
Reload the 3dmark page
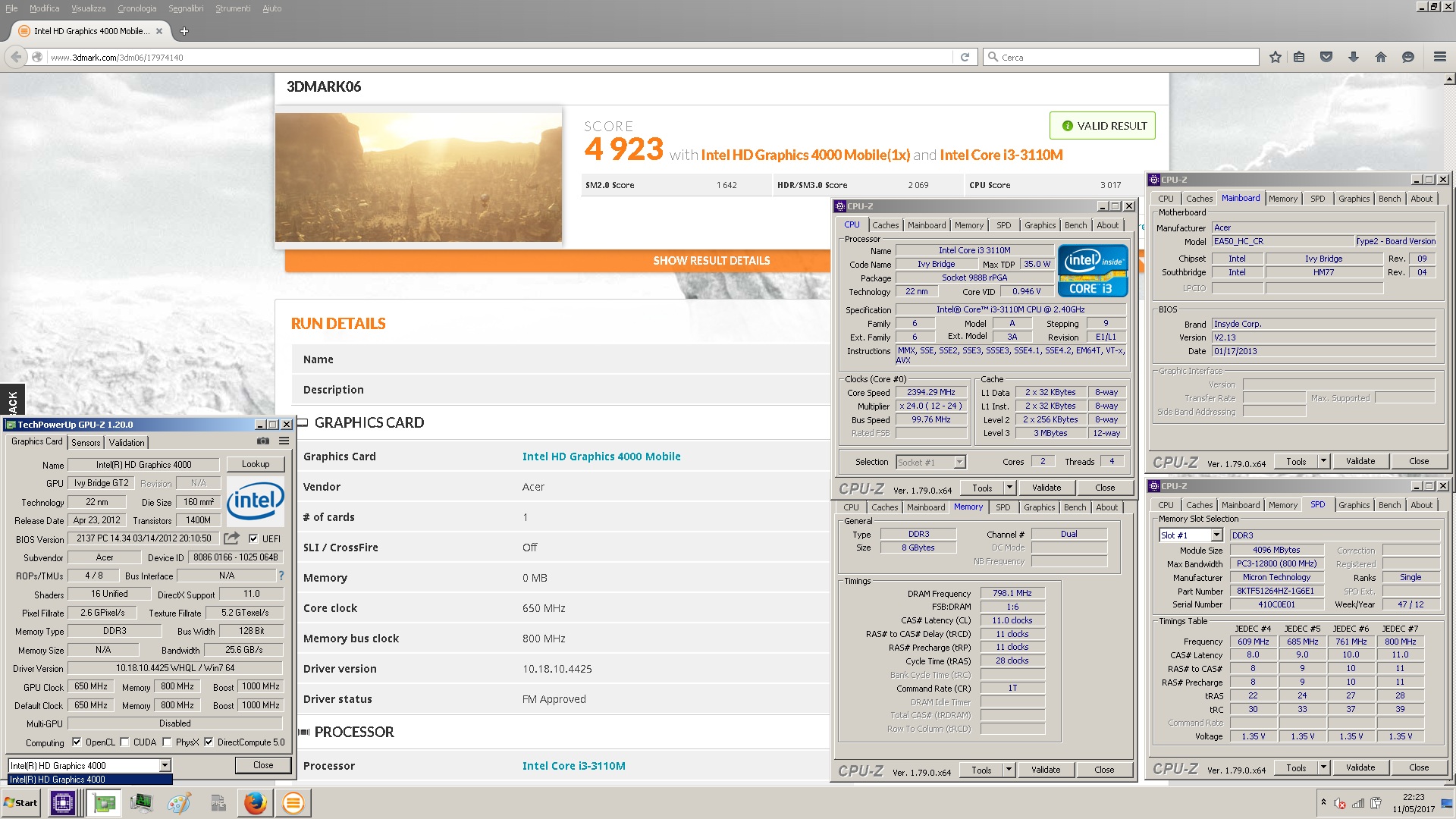965,57
